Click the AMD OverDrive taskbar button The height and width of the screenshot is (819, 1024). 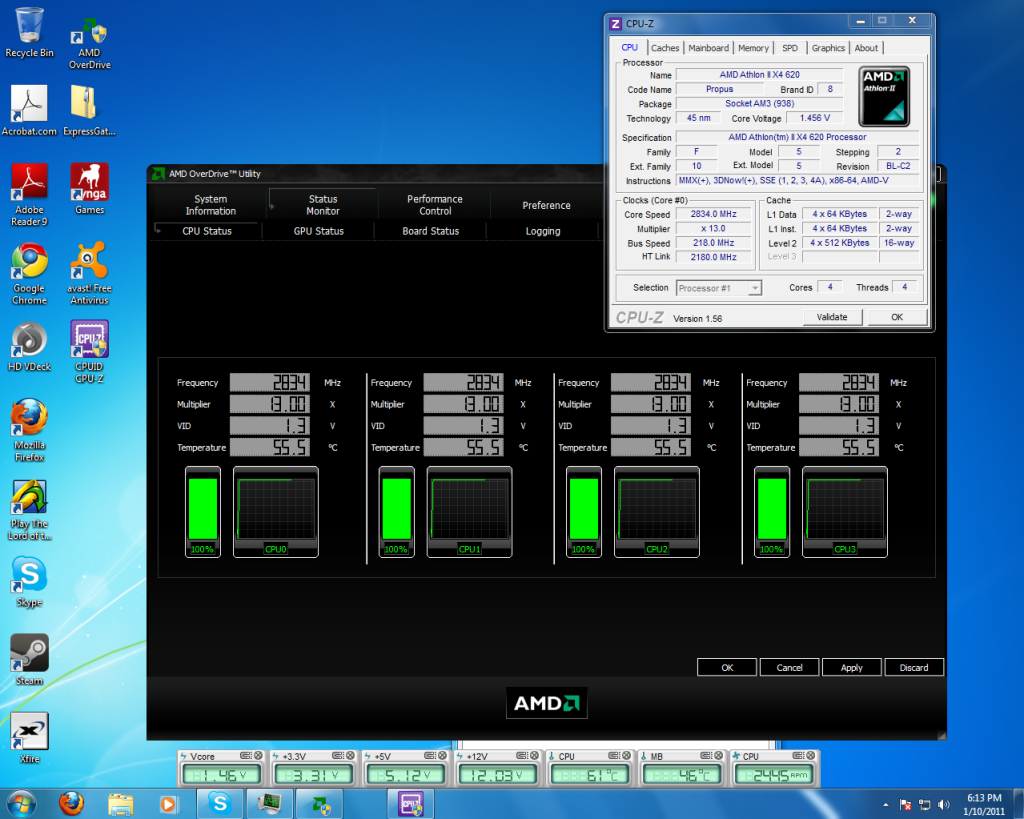point(321,804)
